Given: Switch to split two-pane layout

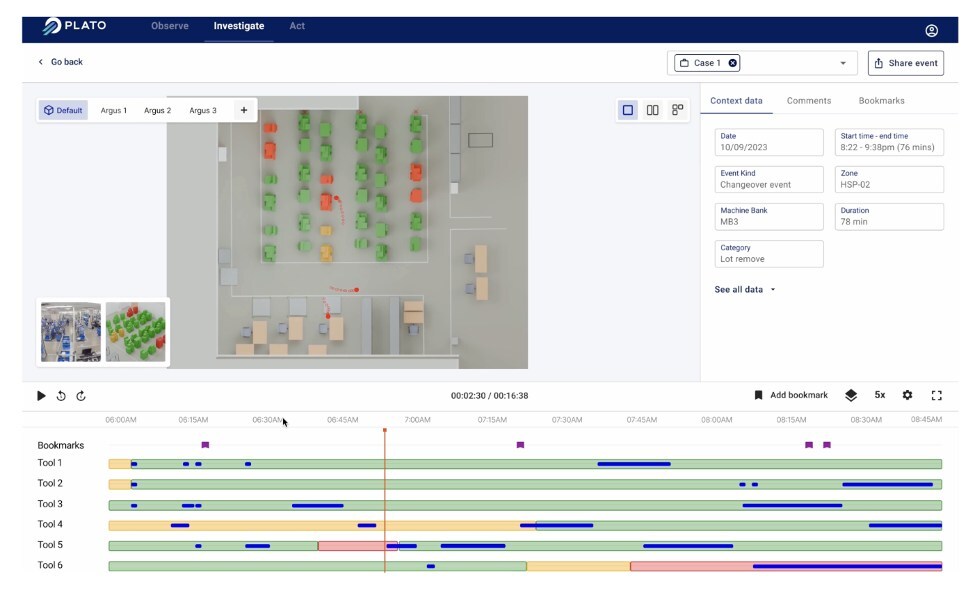Looking at the screenshot, I should coord(652,110).
